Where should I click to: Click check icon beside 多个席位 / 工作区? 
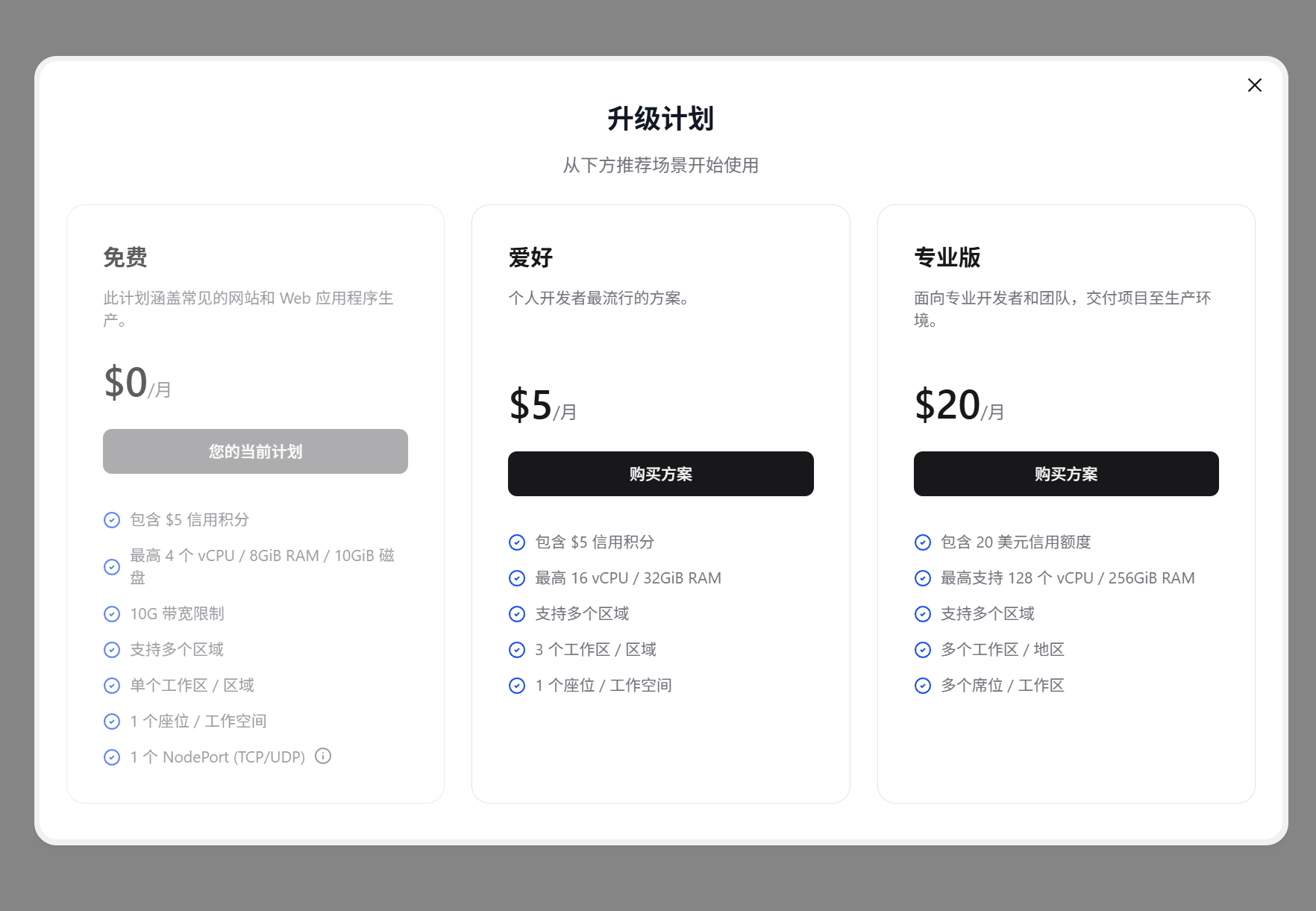[923, 686]
